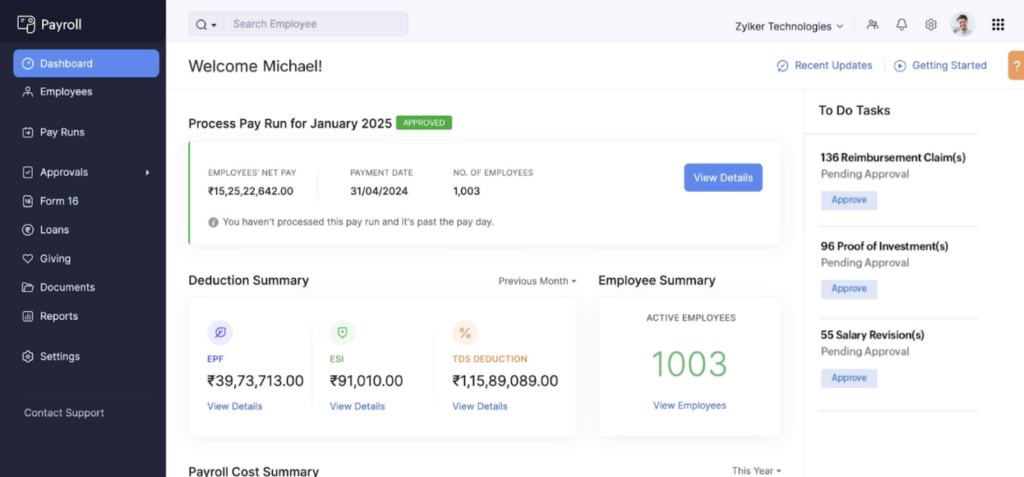Open Dashboard in the sidebar

tap(86, 63)
